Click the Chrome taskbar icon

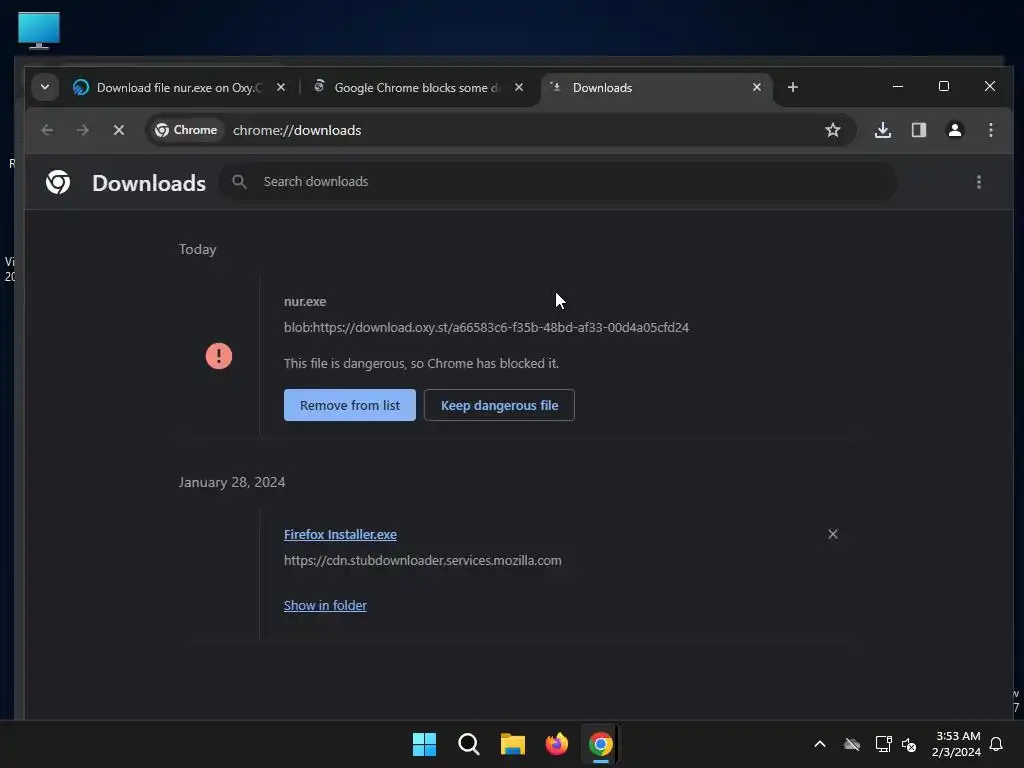coord(601,744)
